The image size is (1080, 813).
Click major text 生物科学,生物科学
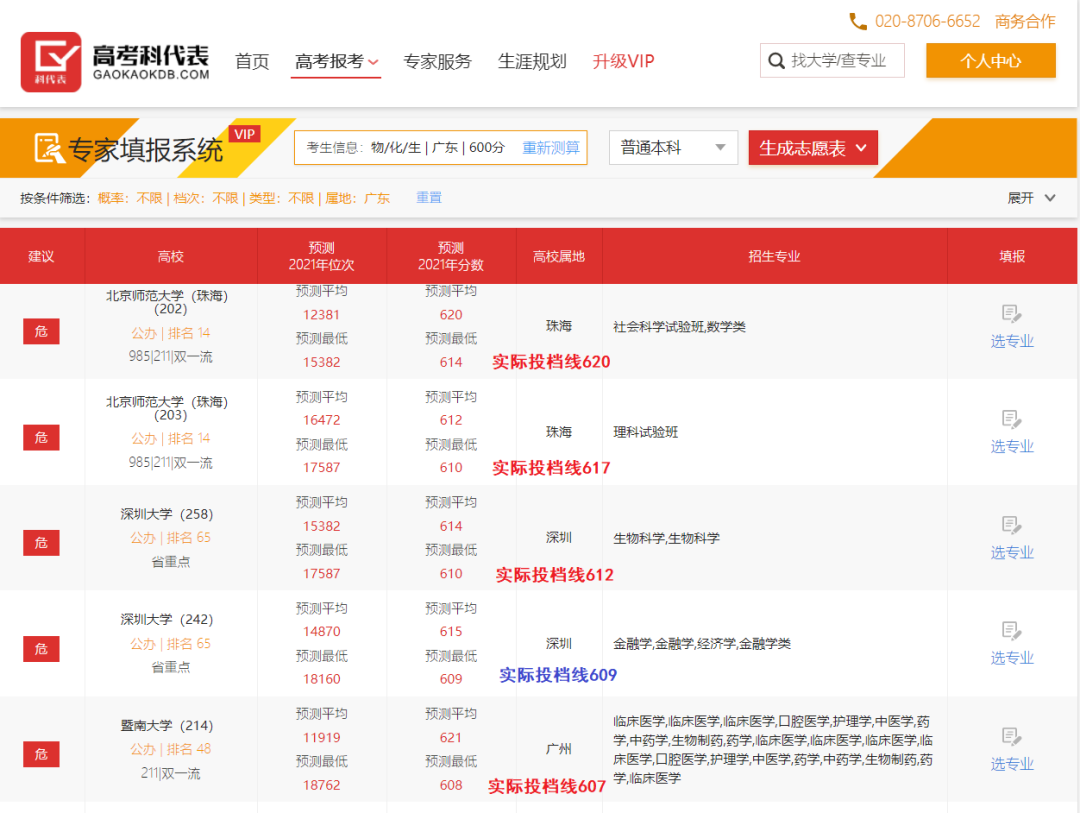[666, 538]
